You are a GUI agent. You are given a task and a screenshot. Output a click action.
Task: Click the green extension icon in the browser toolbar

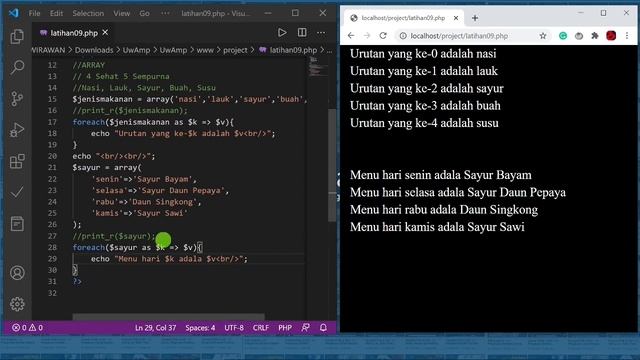(563, 36)
